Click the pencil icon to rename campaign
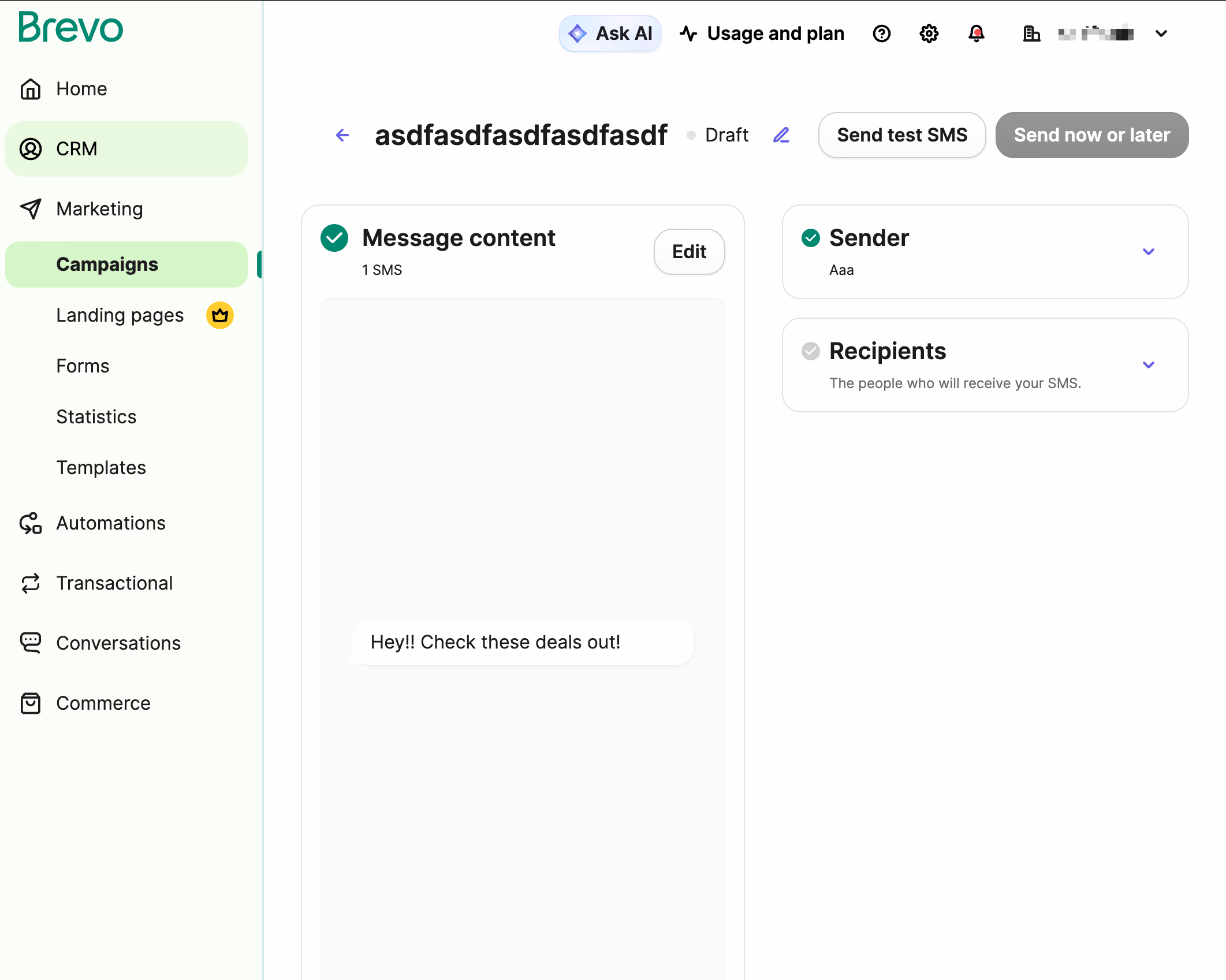The width and height of the screenshot is (1226, 980). click(781, 135)
